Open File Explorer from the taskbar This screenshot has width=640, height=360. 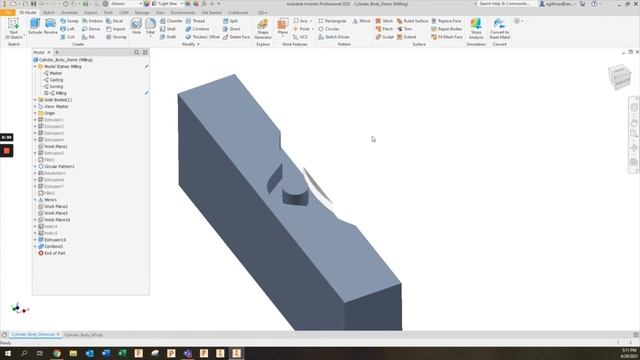click(x=73, y=353)
